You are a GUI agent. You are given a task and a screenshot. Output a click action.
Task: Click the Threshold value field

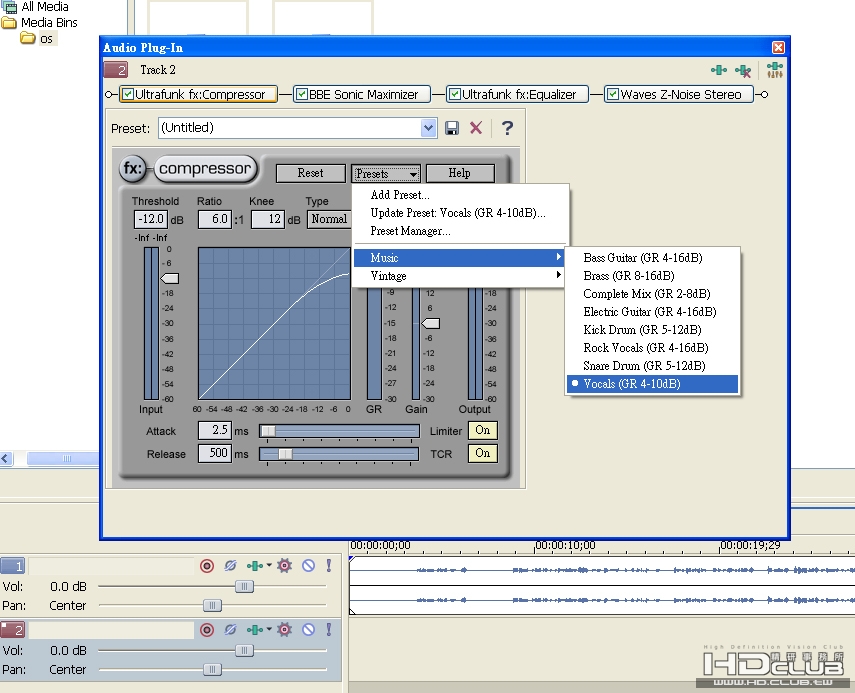(x=151, y=219)
